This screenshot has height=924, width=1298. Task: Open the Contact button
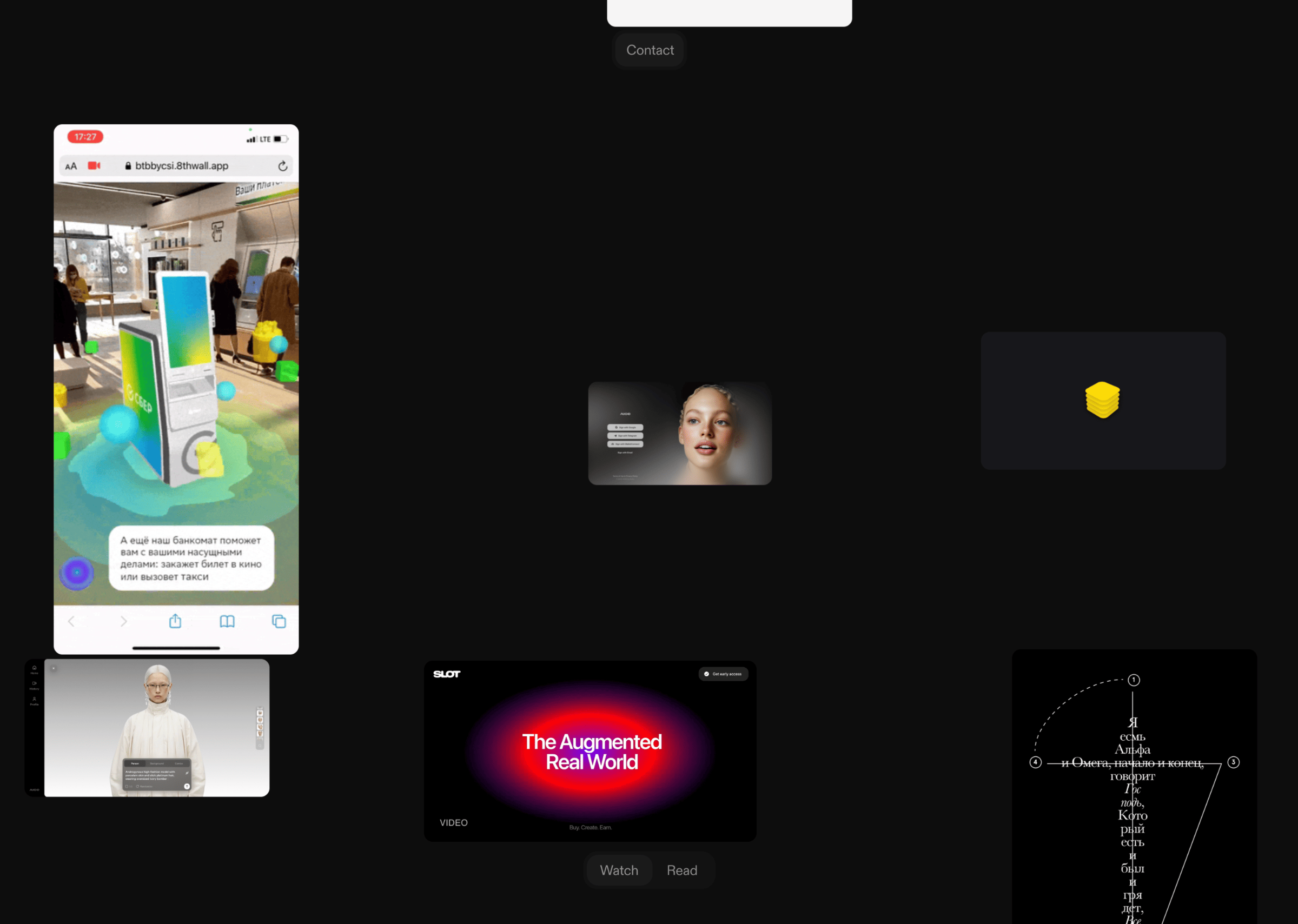(650, 50)
